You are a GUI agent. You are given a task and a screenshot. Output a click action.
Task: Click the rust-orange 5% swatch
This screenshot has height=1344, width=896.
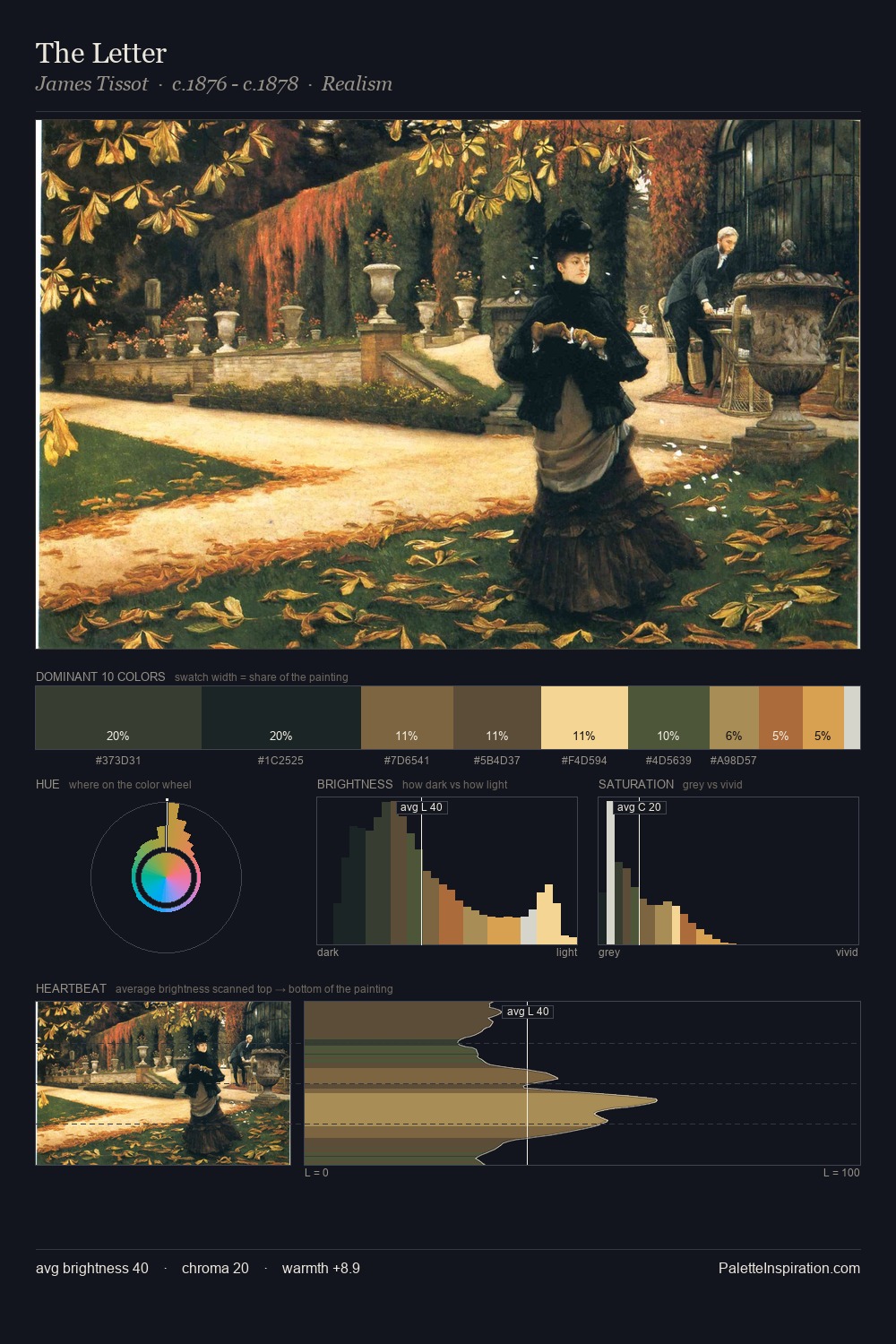coord(780,718)
